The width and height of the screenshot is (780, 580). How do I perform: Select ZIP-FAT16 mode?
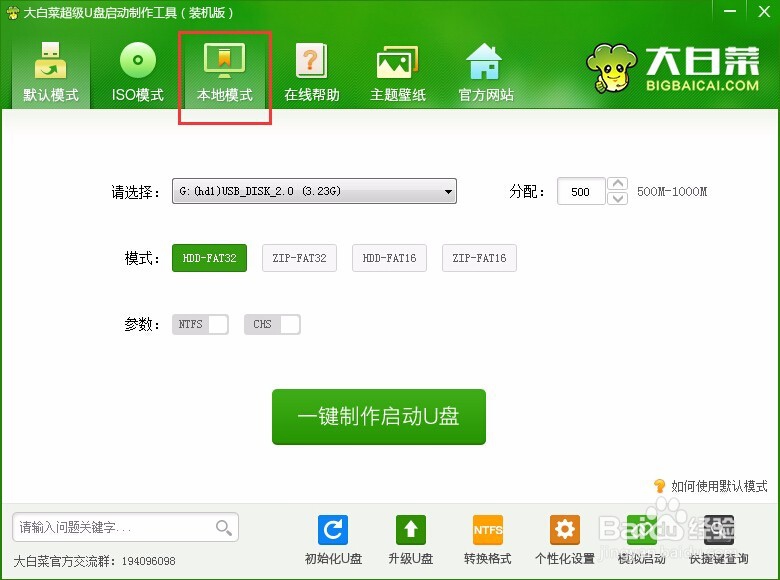[480, 258]
